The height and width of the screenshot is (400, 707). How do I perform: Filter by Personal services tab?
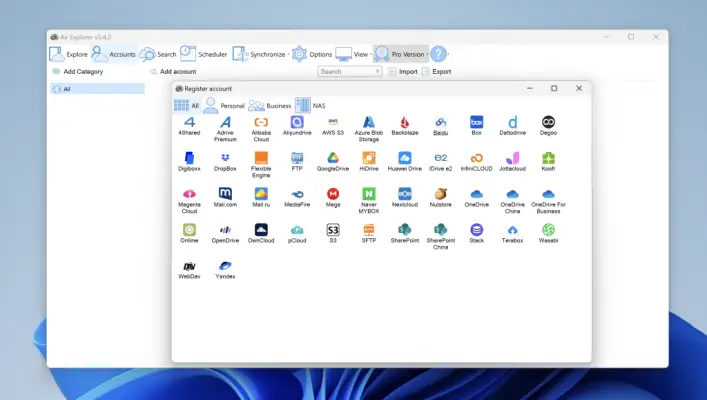224,106
